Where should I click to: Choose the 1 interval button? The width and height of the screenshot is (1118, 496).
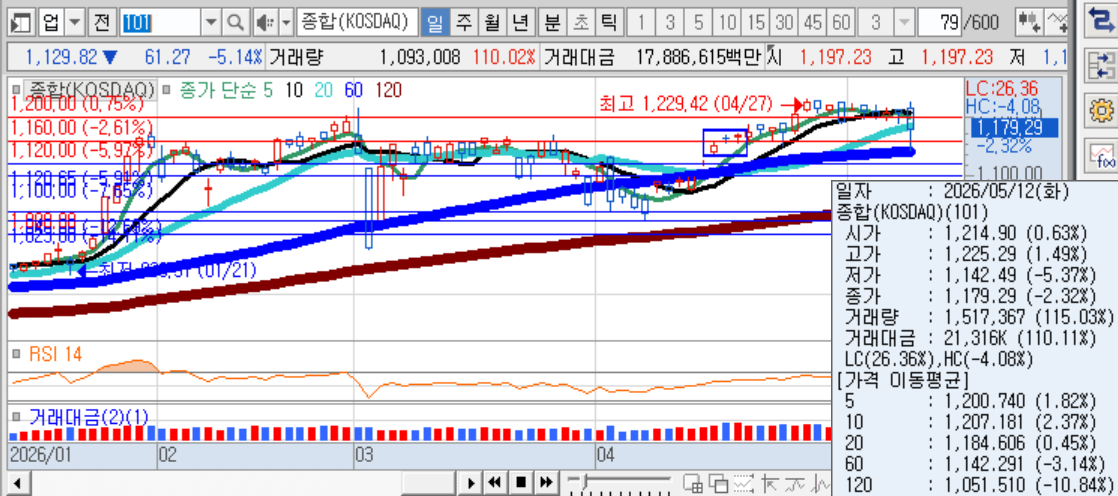pos(641,23)
